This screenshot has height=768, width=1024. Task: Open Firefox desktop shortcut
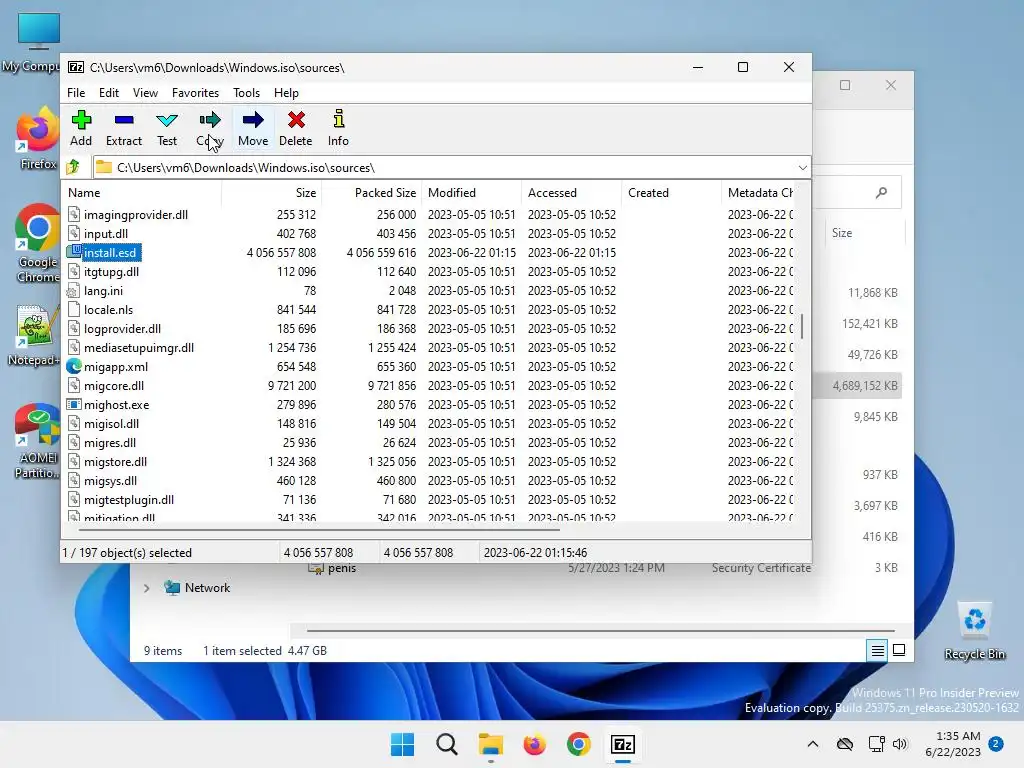37,138
